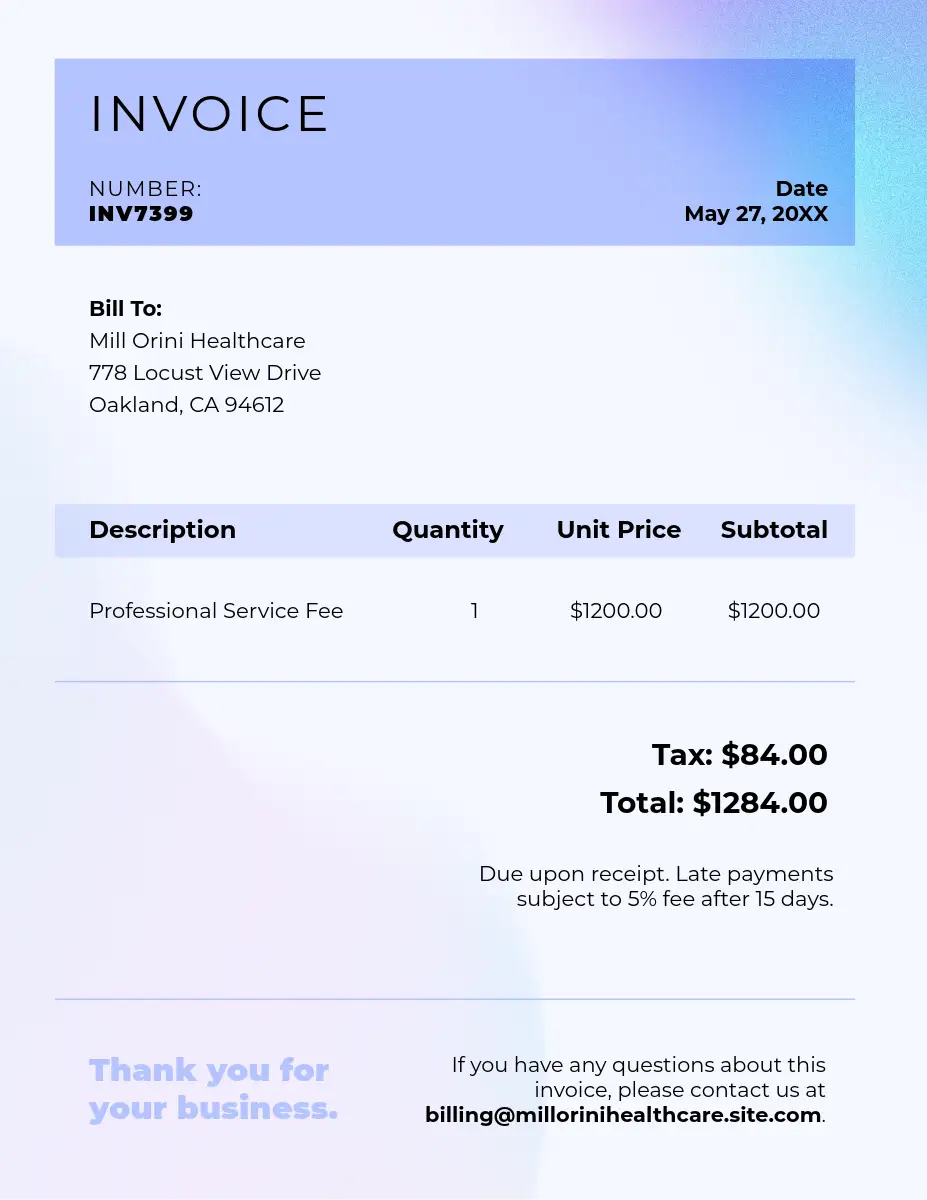Screen dimensions: 927x1200
Task: Select the Professional Service Fee item
Action: click(216, 611)
